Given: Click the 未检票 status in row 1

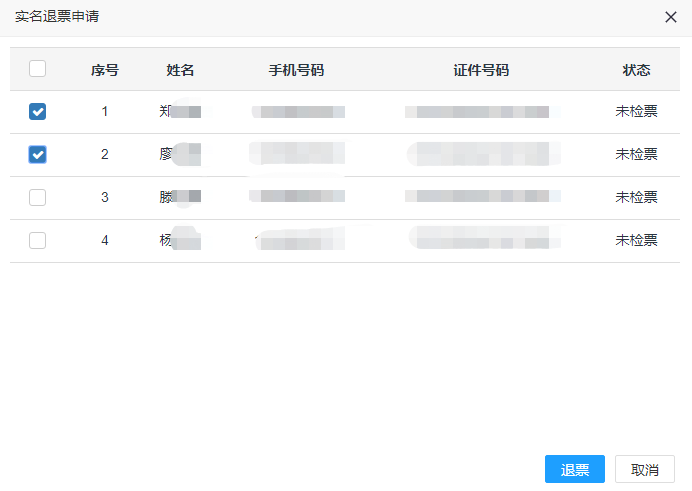Looking at the screenshot, I should (x=636, y=111).
